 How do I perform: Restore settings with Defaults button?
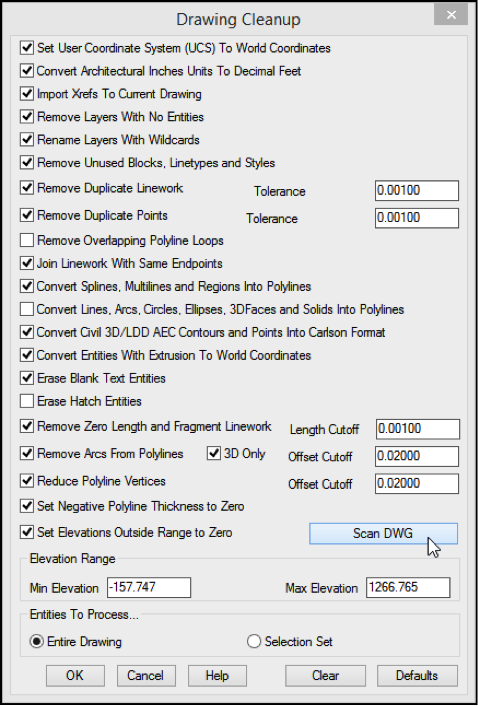coord(417,676)
